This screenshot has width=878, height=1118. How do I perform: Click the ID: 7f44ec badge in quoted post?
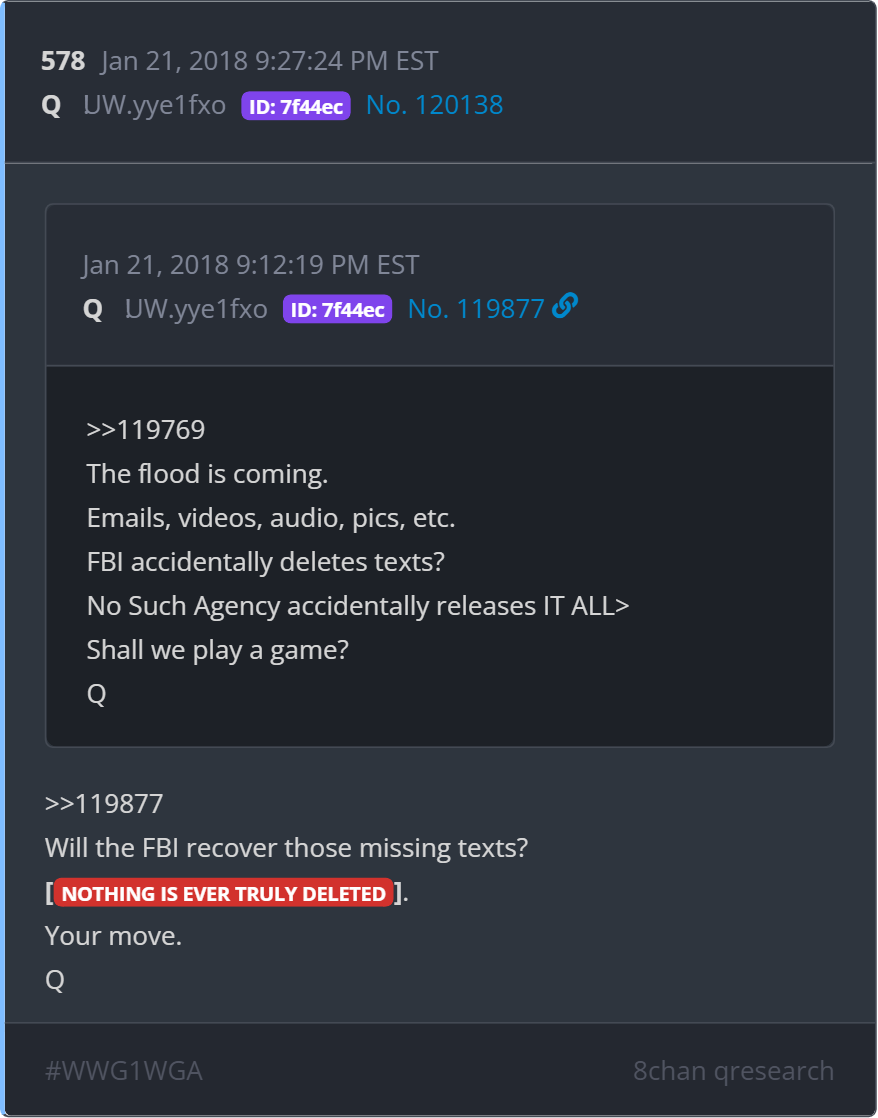337,309
